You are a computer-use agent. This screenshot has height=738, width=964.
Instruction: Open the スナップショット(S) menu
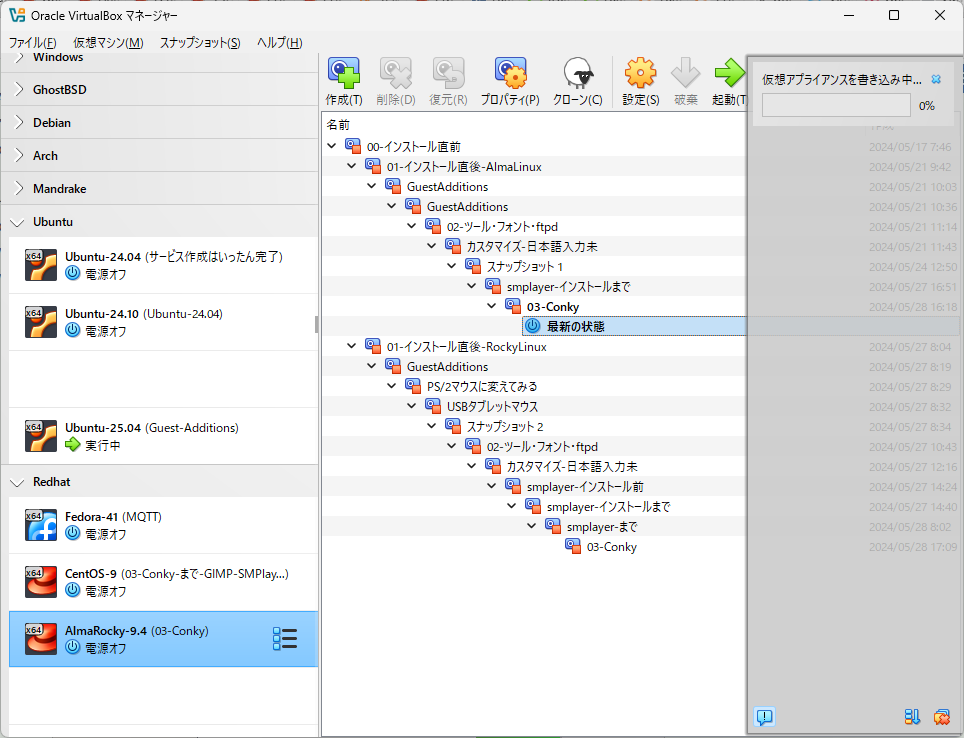200,42
